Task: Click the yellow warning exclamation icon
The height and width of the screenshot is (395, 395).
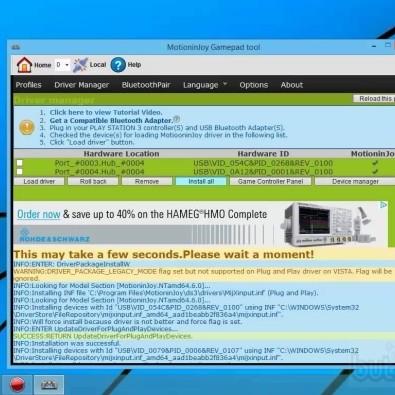Action: tap(27, 127)
